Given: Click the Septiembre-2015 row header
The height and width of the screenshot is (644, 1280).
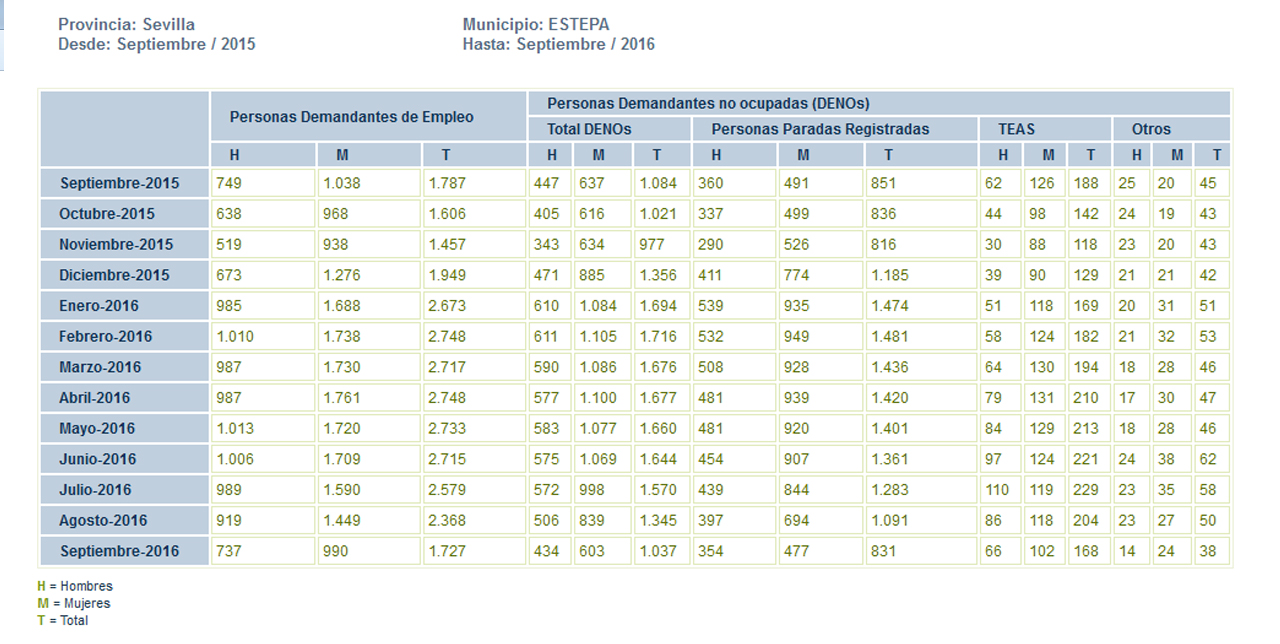Looking at the screenshot, I should pyautogui.click(x=120, y=183).
